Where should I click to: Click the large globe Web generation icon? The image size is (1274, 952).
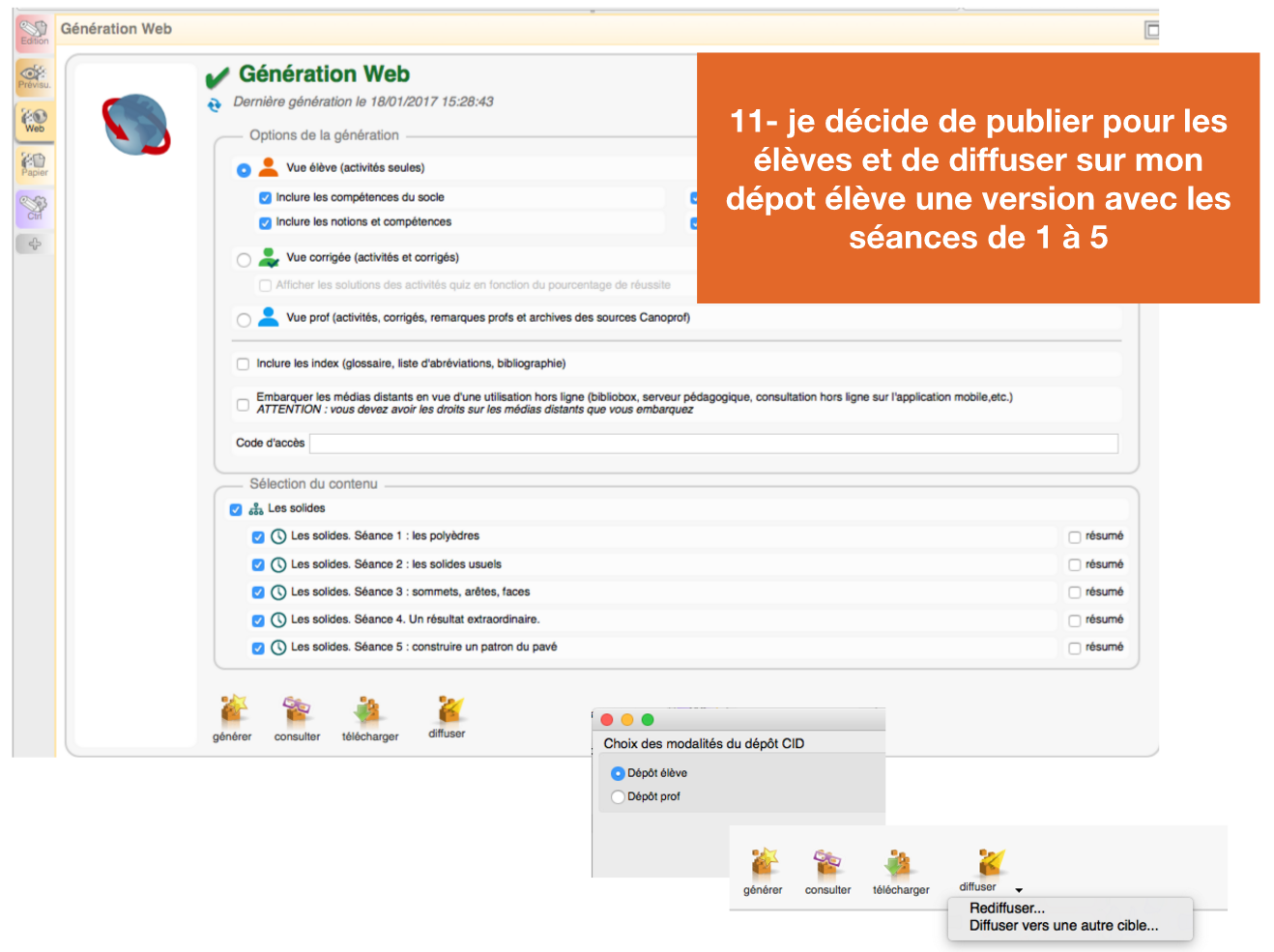[x=136, y=125]
